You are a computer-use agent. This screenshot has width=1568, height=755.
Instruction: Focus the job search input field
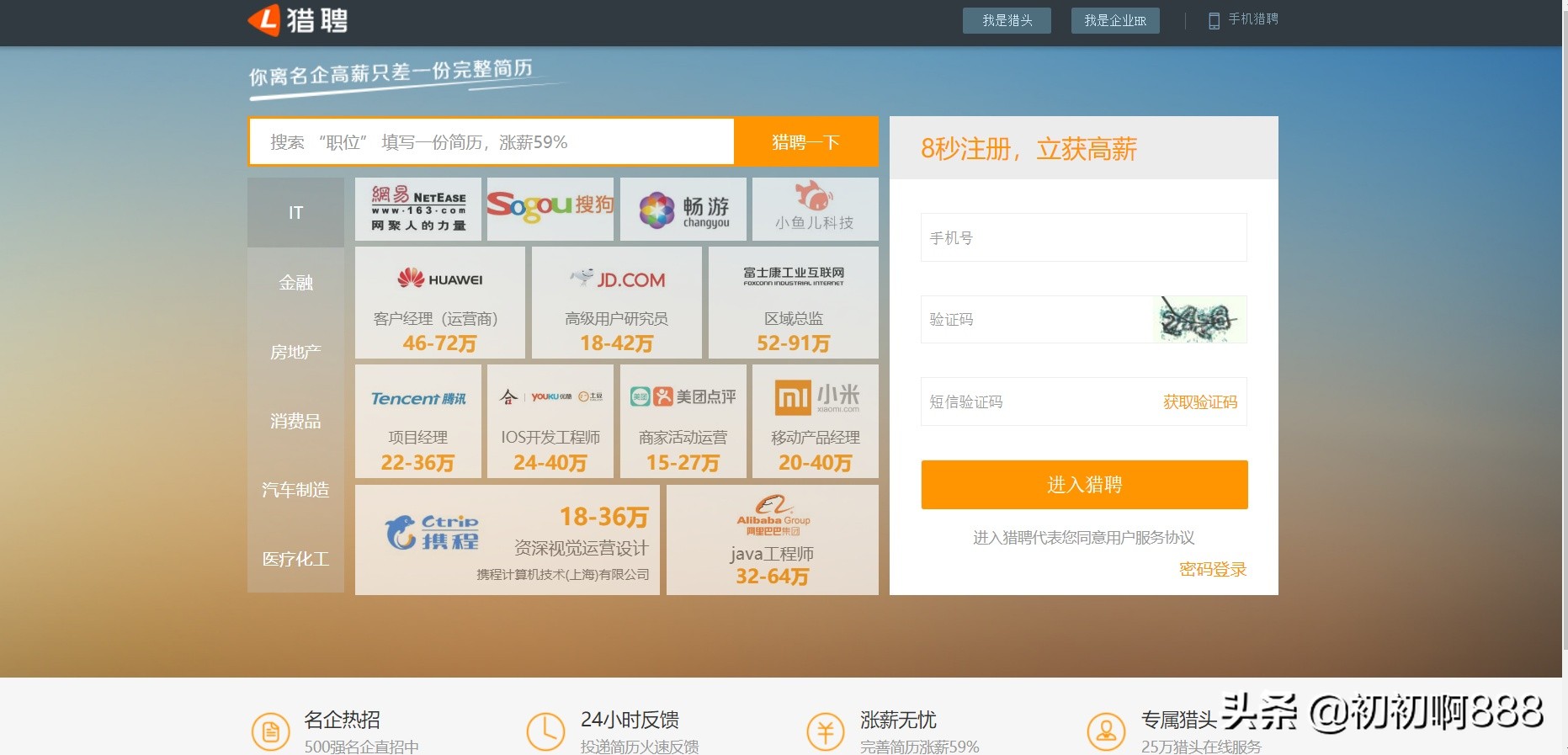click(492, 141)
